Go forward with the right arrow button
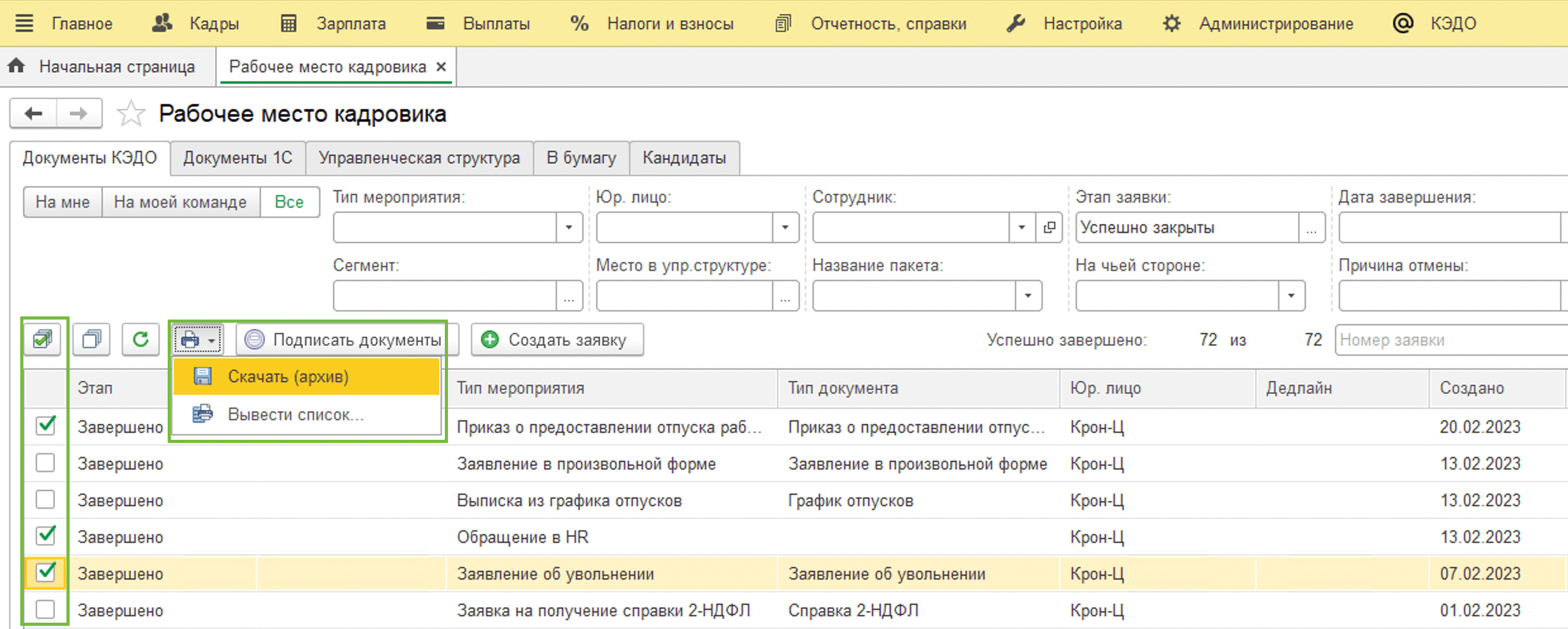This screenshot has width=1568, height=629. (x=79, y=114)
